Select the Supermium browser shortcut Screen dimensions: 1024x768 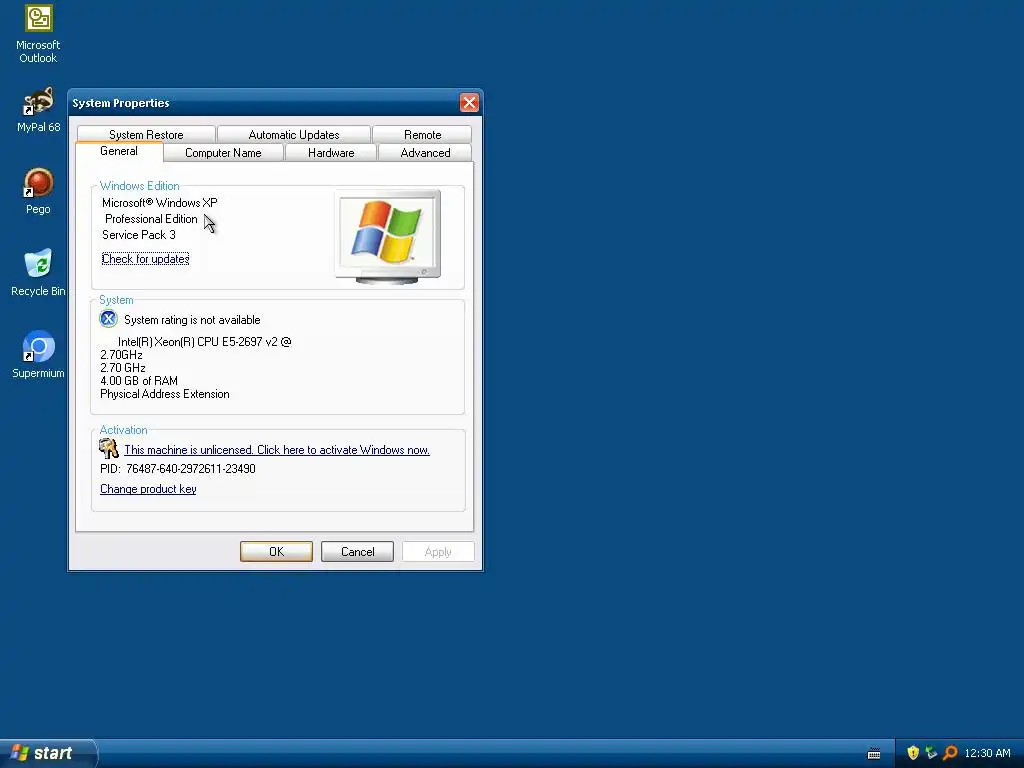(x=38, y=355)
